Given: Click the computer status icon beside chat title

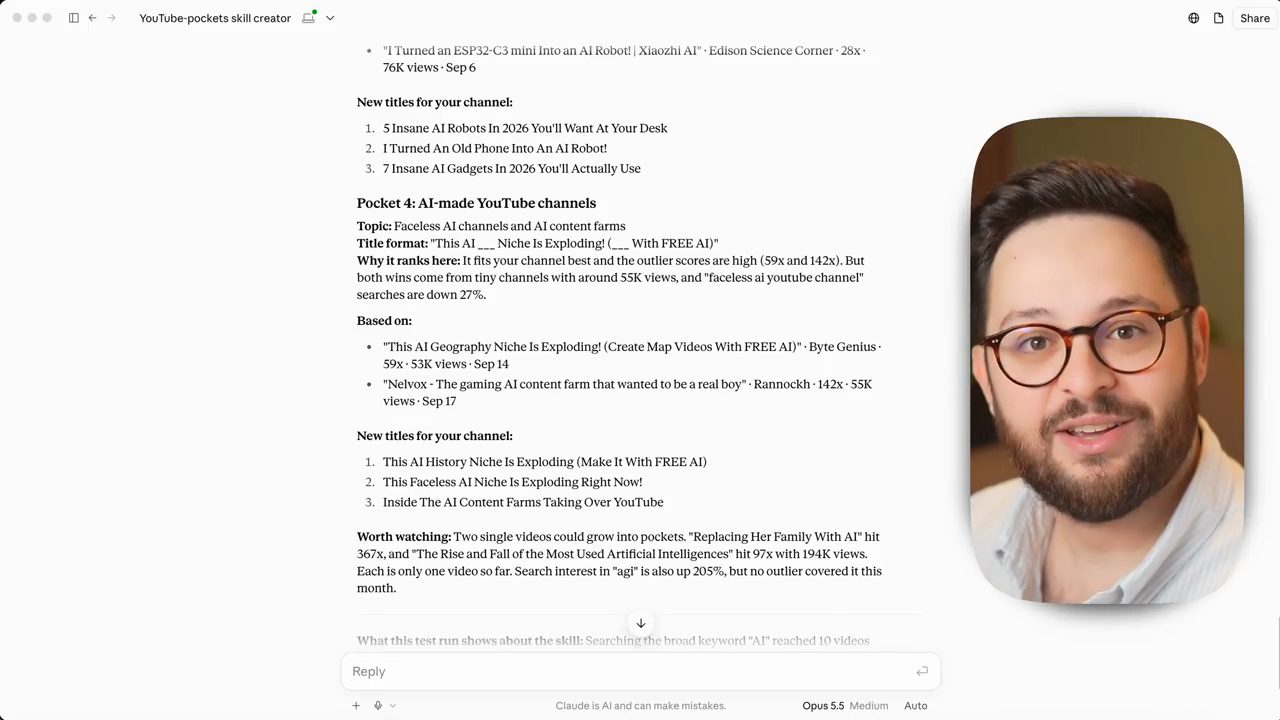Looking at the screenshot, I should click(x=309, y=17).
